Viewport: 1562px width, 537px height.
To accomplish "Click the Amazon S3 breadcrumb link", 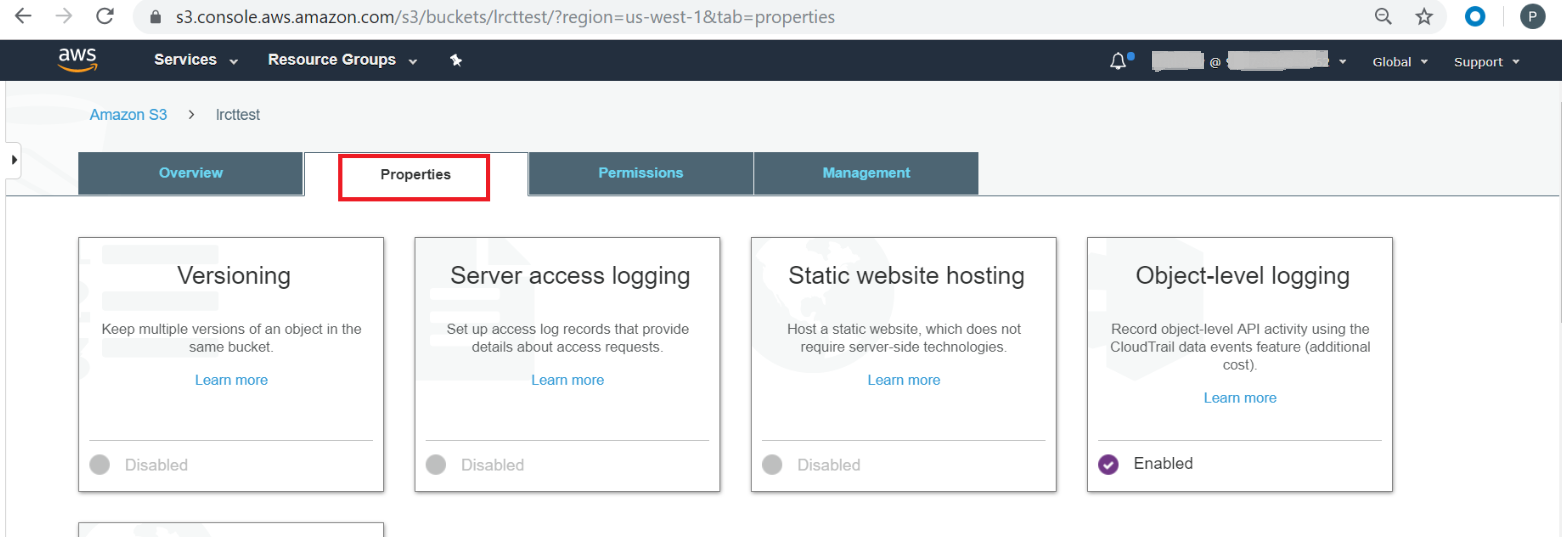I will tap(129, 115).
